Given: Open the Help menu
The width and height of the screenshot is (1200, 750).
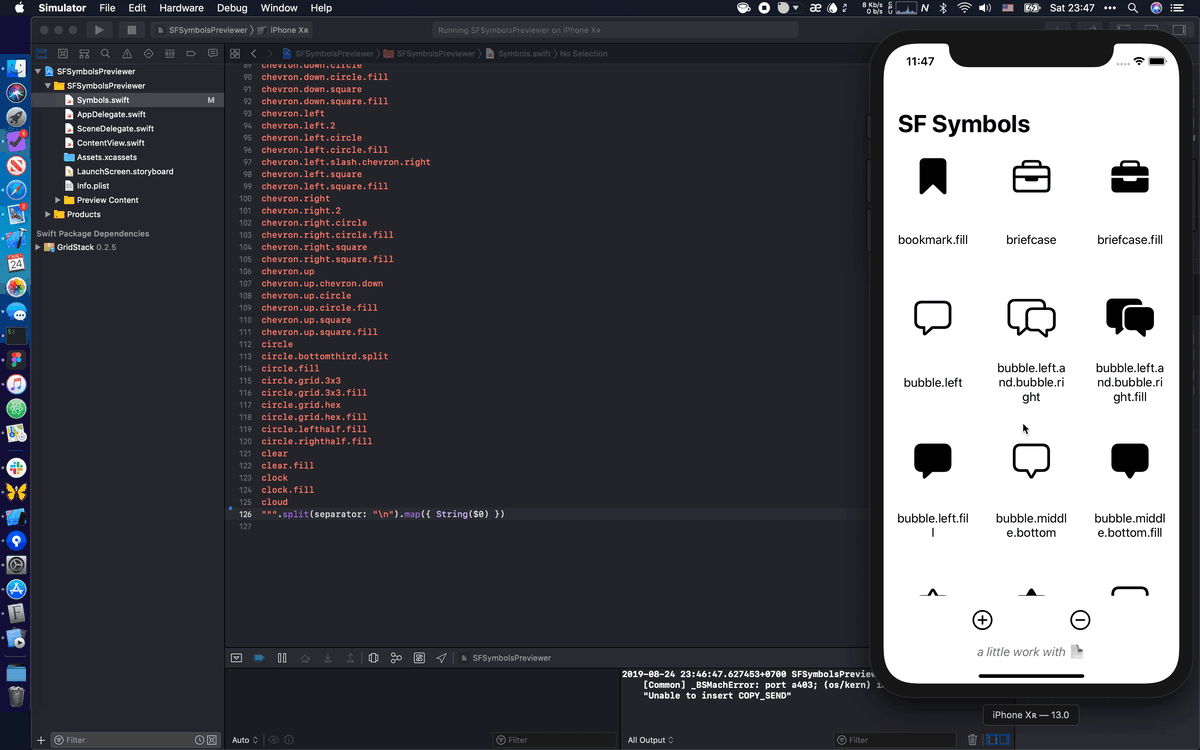Looking at the screenshot, I should click(321, 8).
